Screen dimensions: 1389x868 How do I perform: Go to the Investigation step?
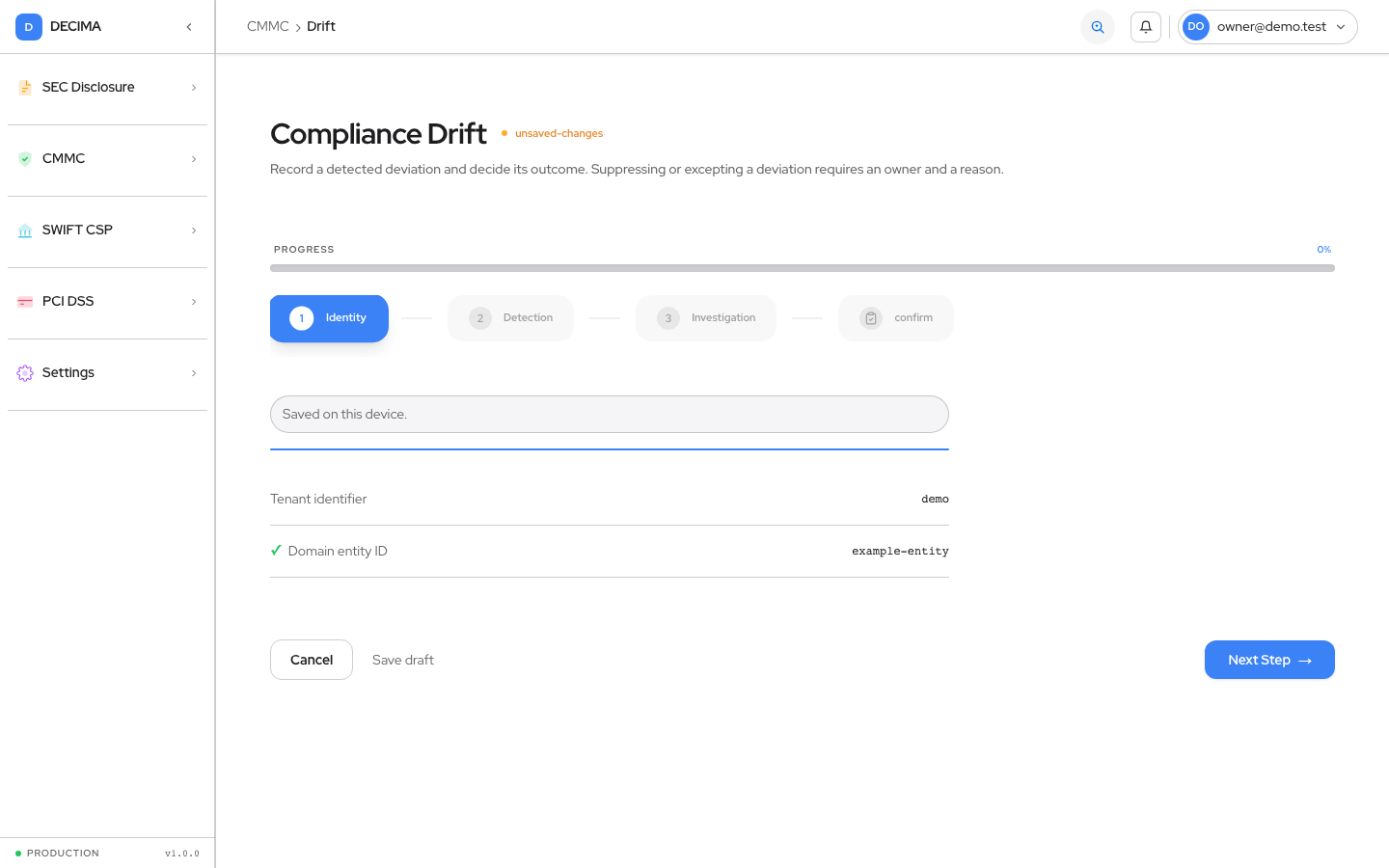(x=706, y=318)
